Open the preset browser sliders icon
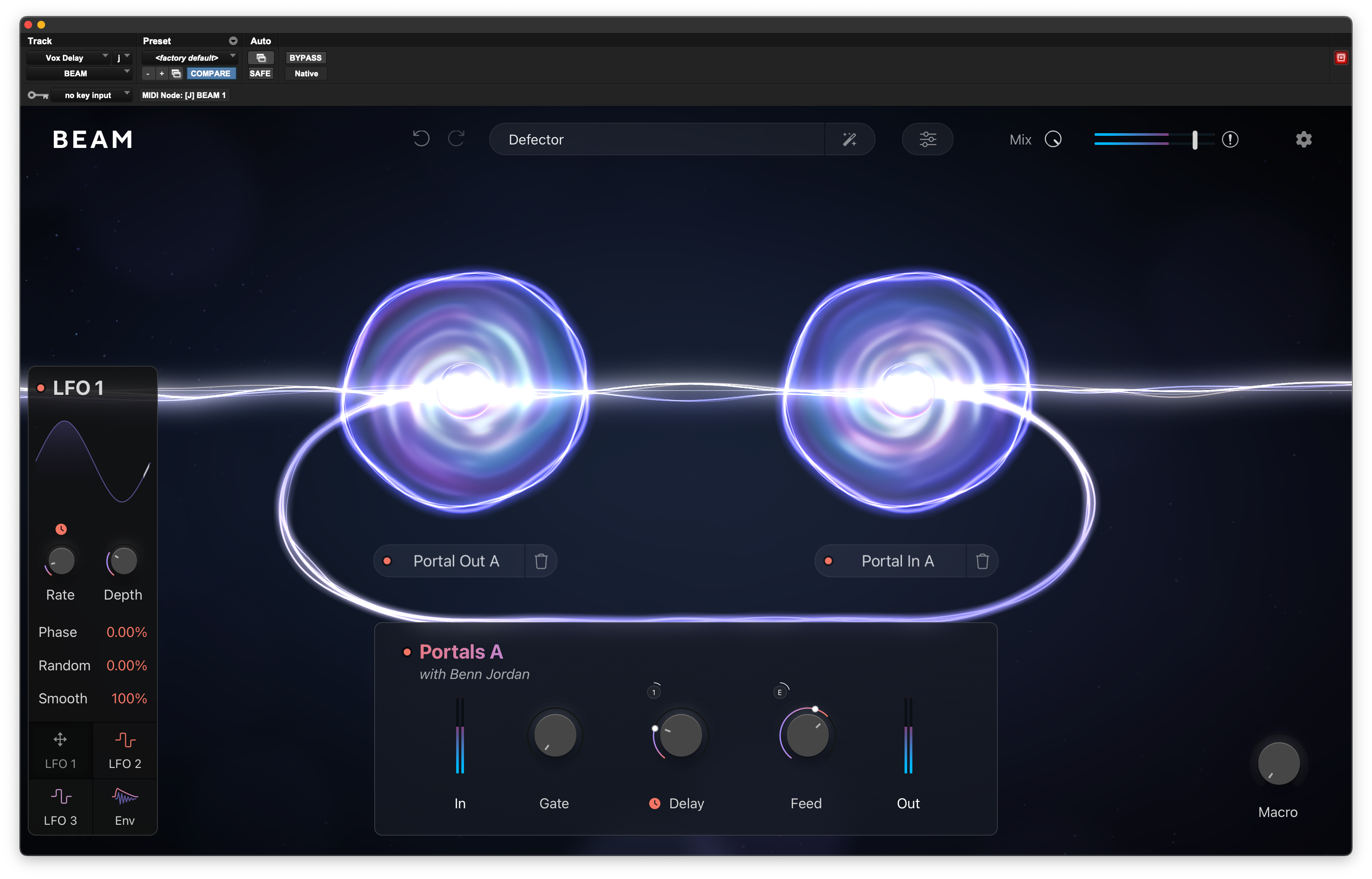 [927, 139]
